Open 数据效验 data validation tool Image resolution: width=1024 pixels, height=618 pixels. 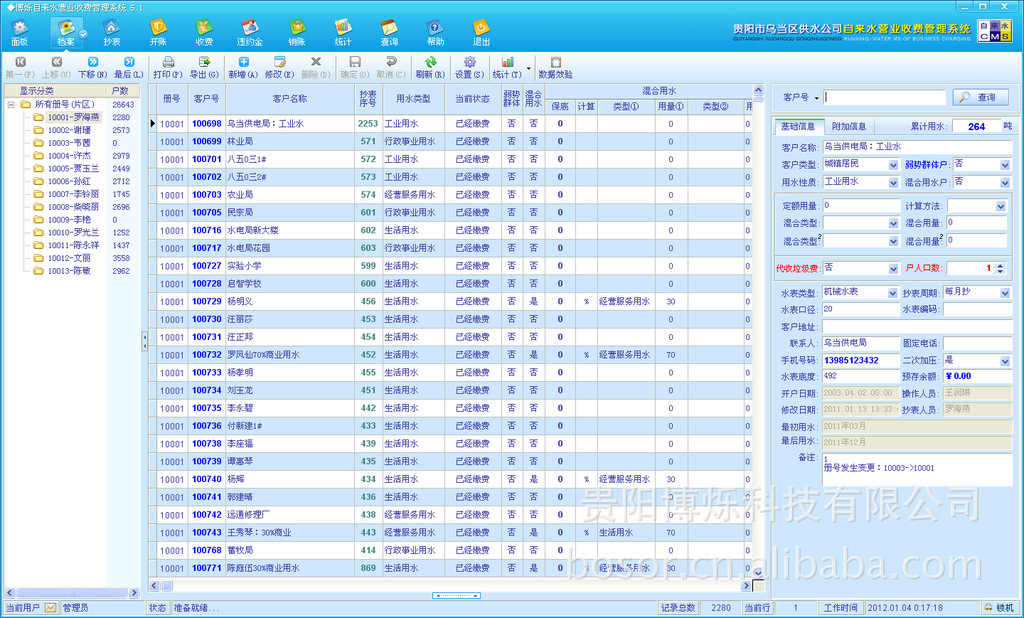click(x=556, y=67)
